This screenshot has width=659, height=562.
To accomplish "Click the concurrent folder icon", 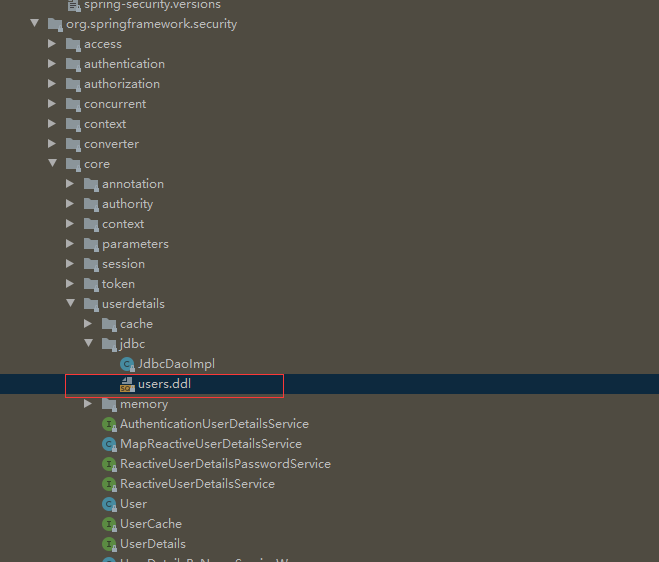I will coord(74,104).
